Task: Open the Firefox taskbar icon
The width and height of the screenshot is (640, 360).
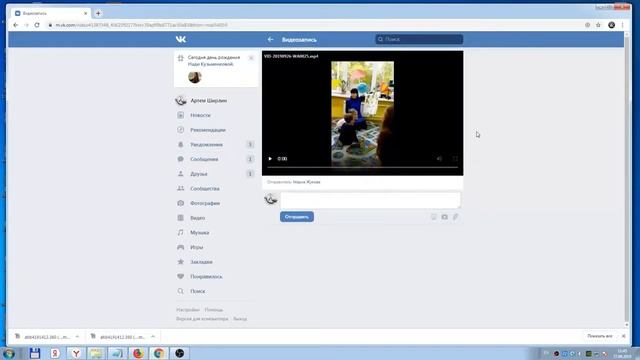Action: pos(138,353)
